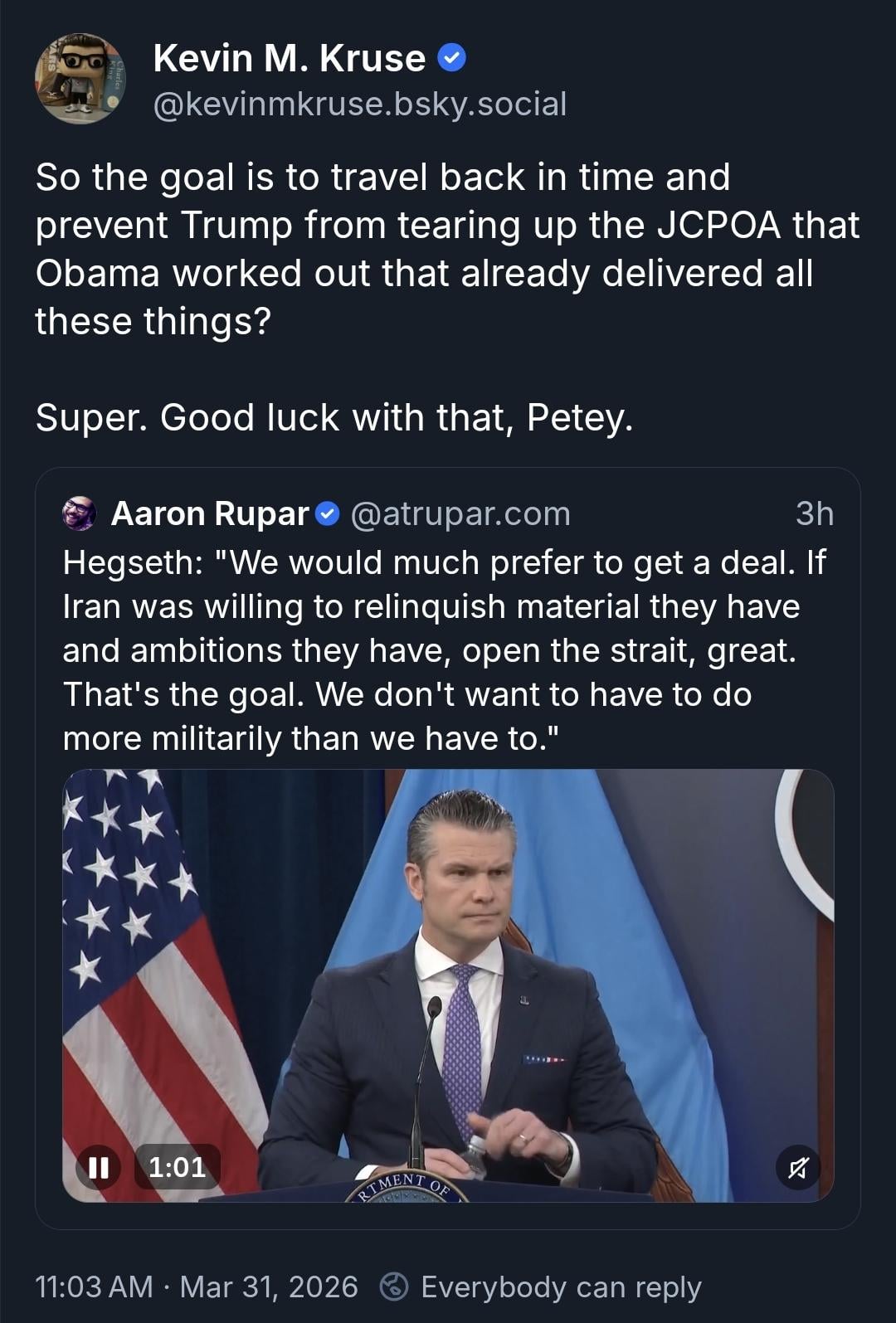This screenshot has height=1323, width=896.
Task: Click Kevin M. Kruse's blue verified badge
Action: (x=451, y=58)
